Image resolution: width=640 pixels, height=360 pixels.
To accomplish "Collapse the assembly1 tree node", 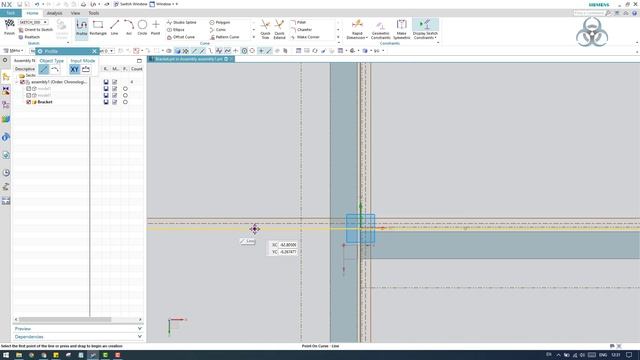I will tap(17, 82).
